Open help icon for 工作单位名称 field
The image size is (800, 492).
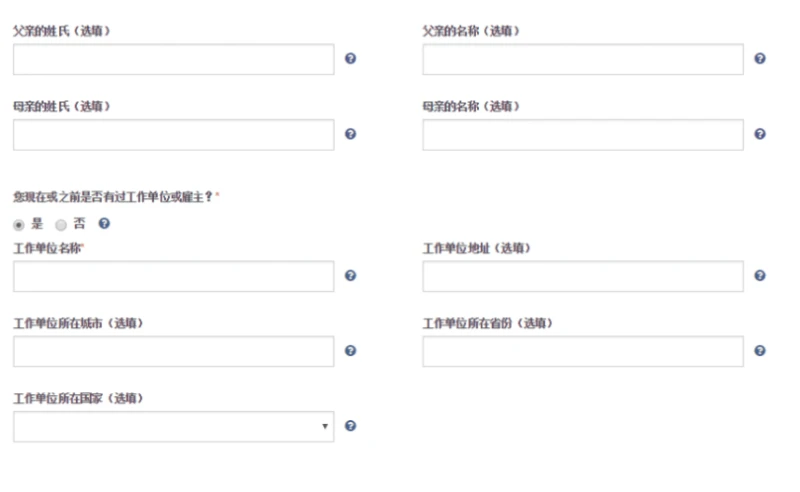pos(351,276)
